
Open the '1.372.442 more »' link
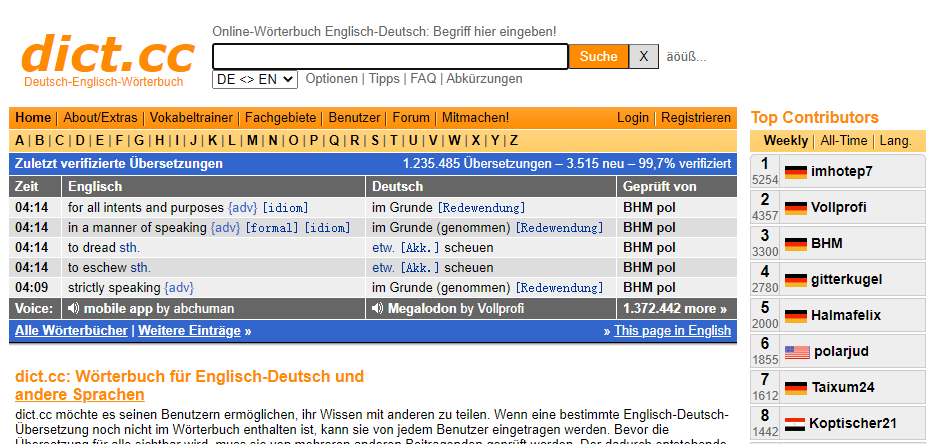(x=675, y=309)
